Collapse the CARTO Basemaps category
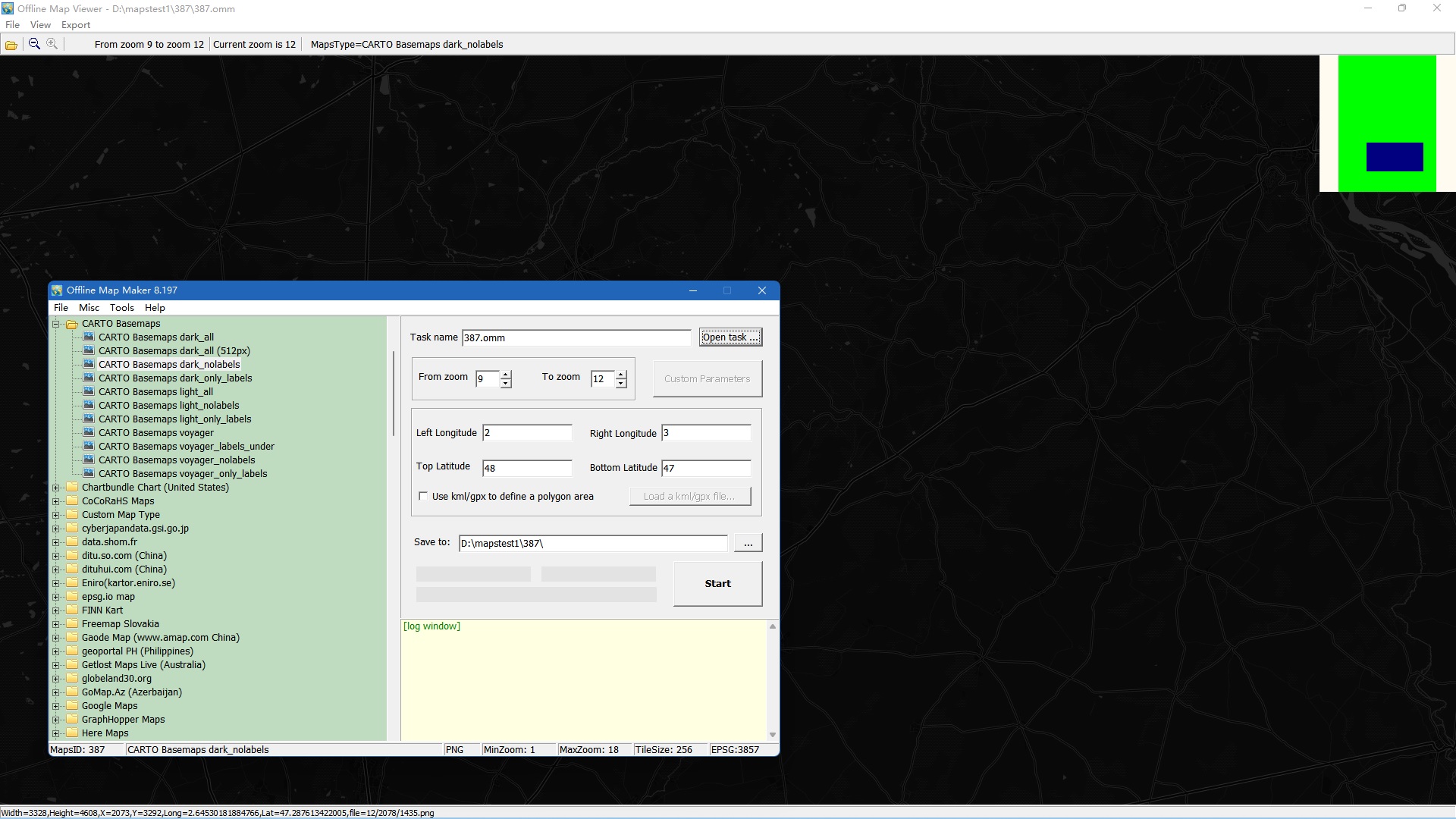 click(x=55, y=323)
